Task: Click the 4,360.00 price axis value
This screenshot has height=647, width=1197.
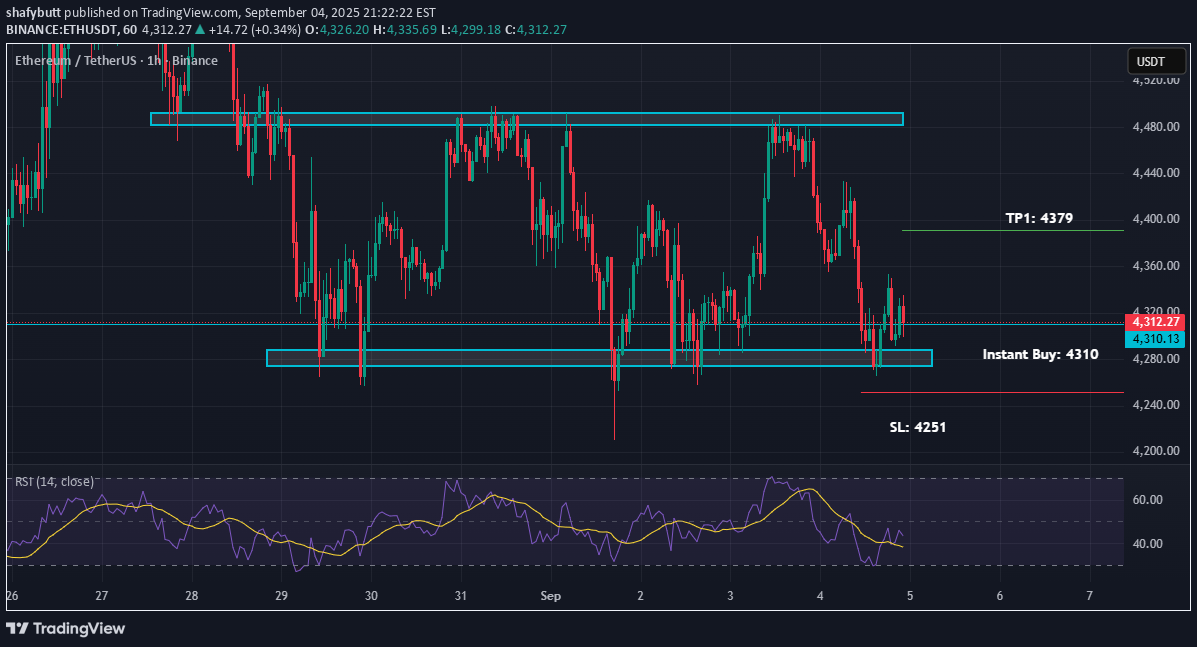Action: point(1156,266)
